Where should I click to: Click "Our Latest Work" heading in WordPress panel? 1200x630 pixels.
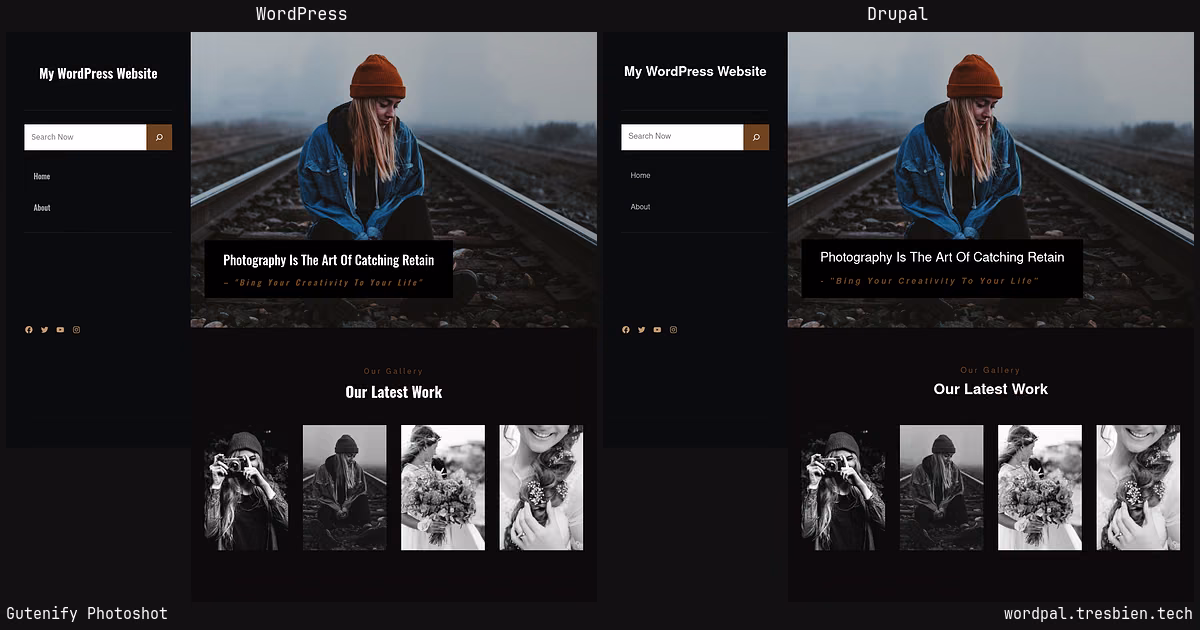click(x=393, y=392)
